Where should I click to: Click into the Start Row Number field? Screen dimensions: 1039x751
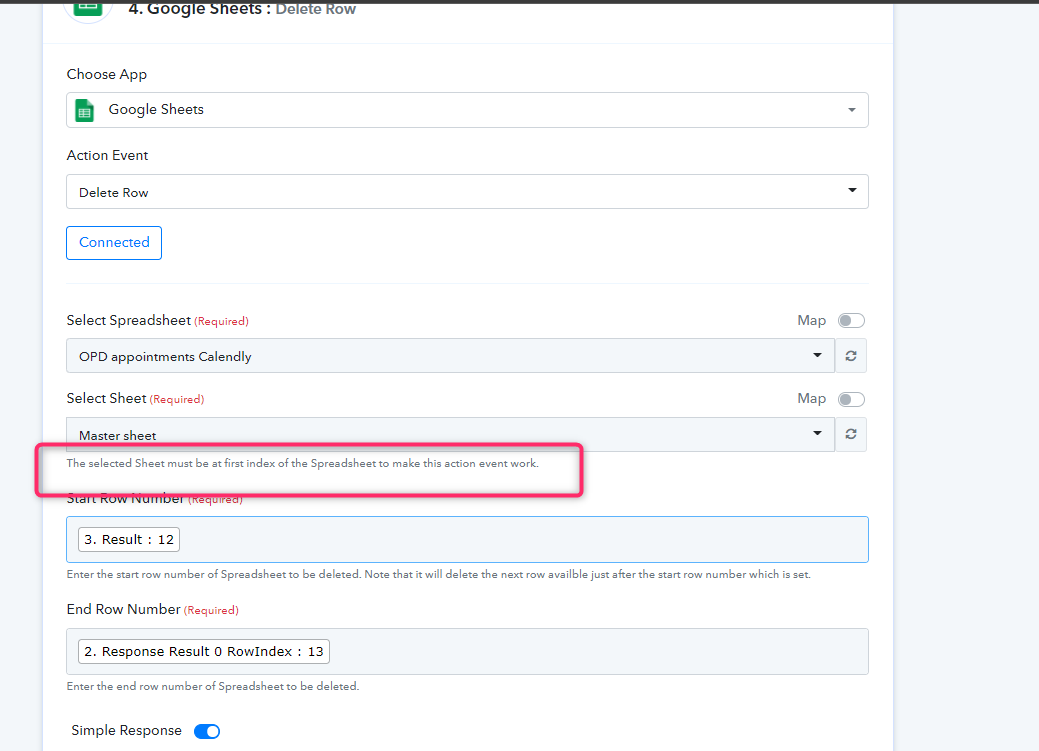pos(520,540)
